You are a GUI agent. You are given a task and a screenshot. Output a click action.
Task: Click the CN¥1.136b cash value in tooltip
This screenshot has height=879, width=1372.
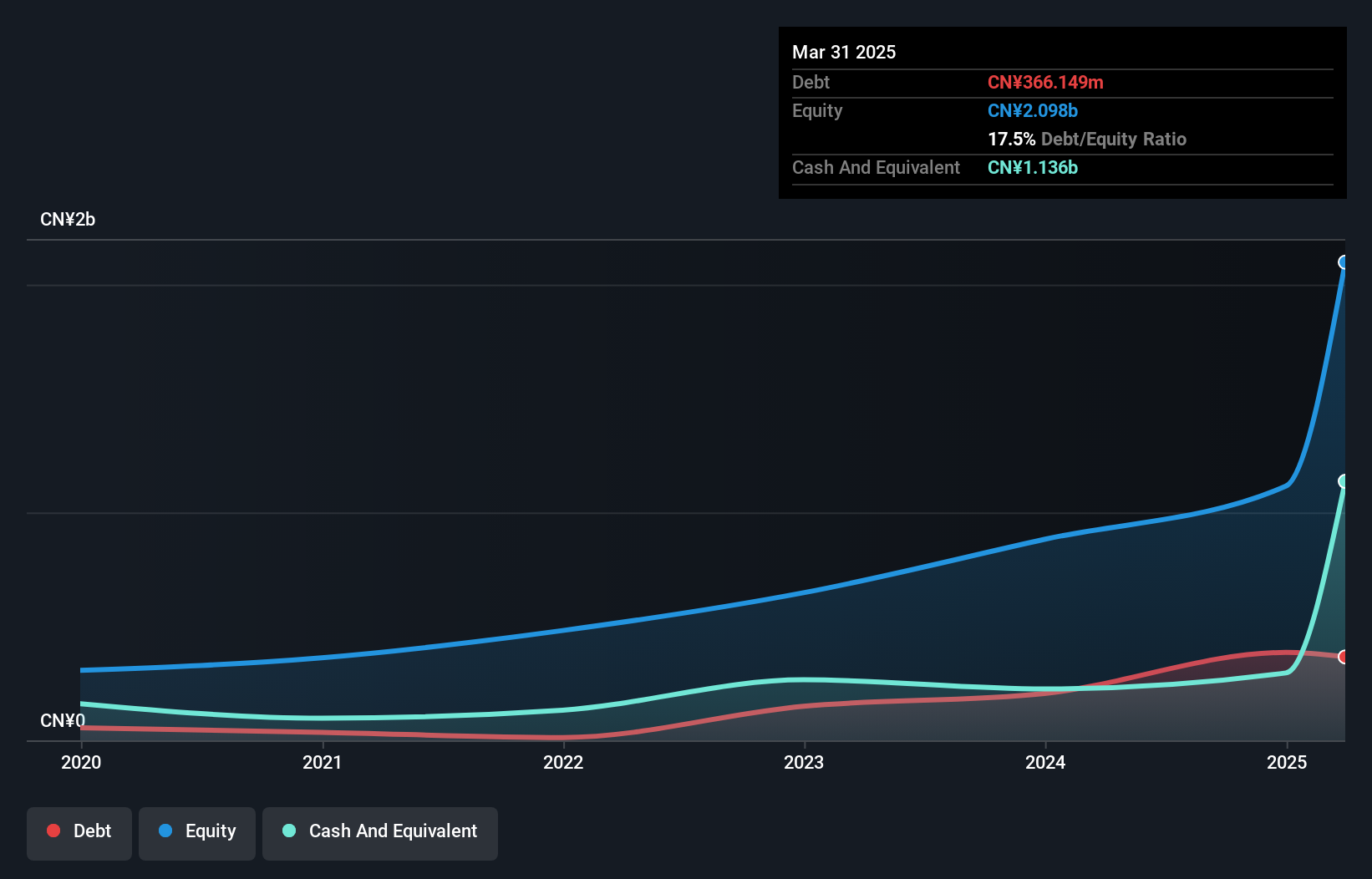click(1033, 168)
